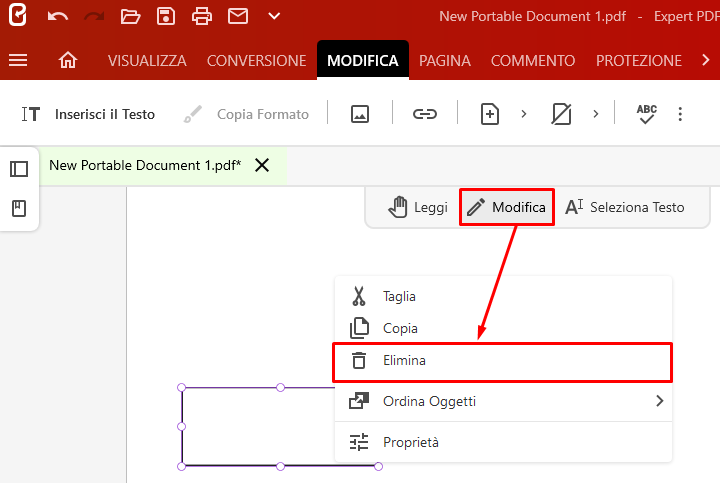Viewport: 720px width, 483px height.
Task: Click the top-left handle of the selected box
Action: point(181,388)
